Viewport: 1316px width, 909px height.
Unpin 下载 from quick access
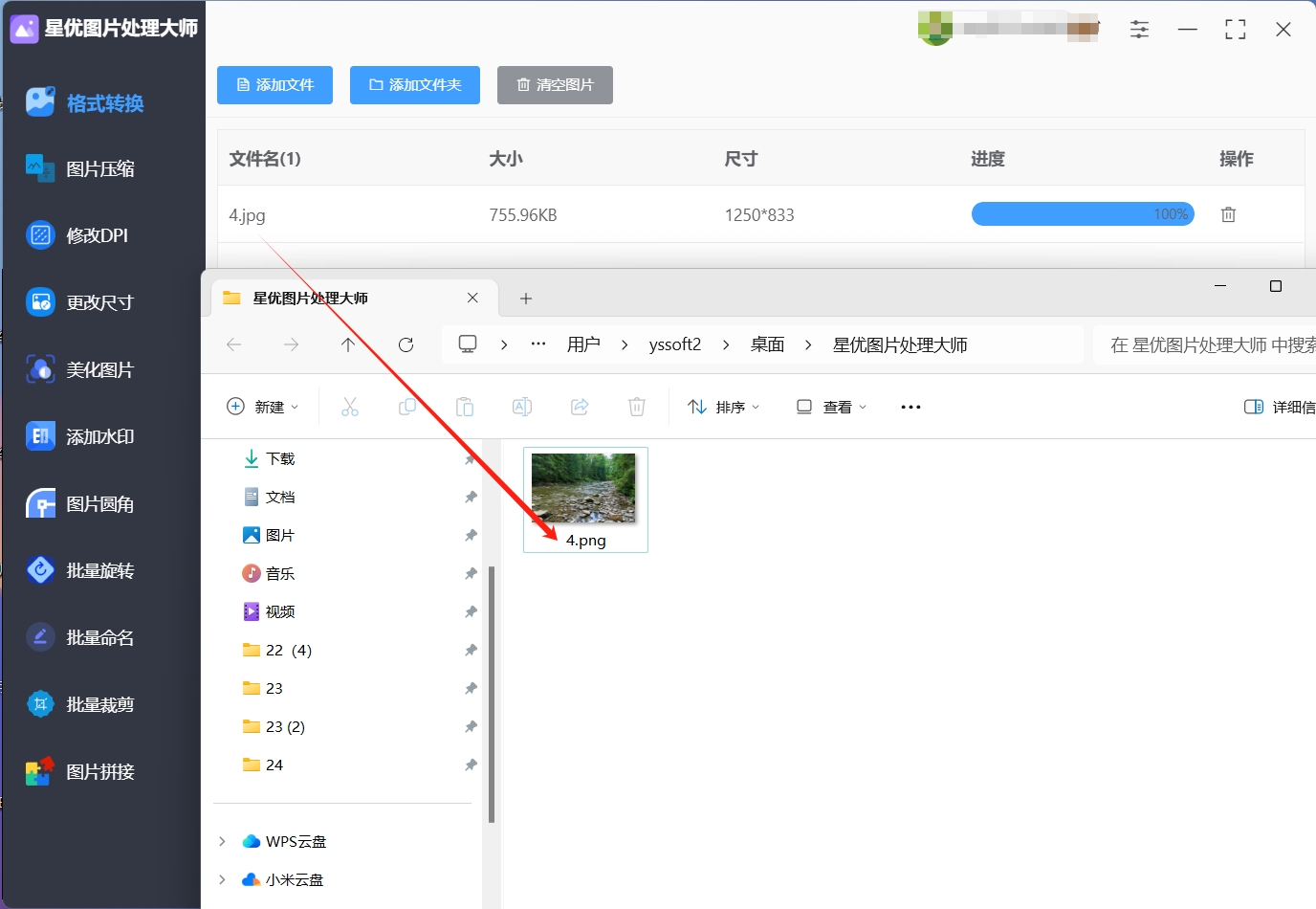coord(470,459)
